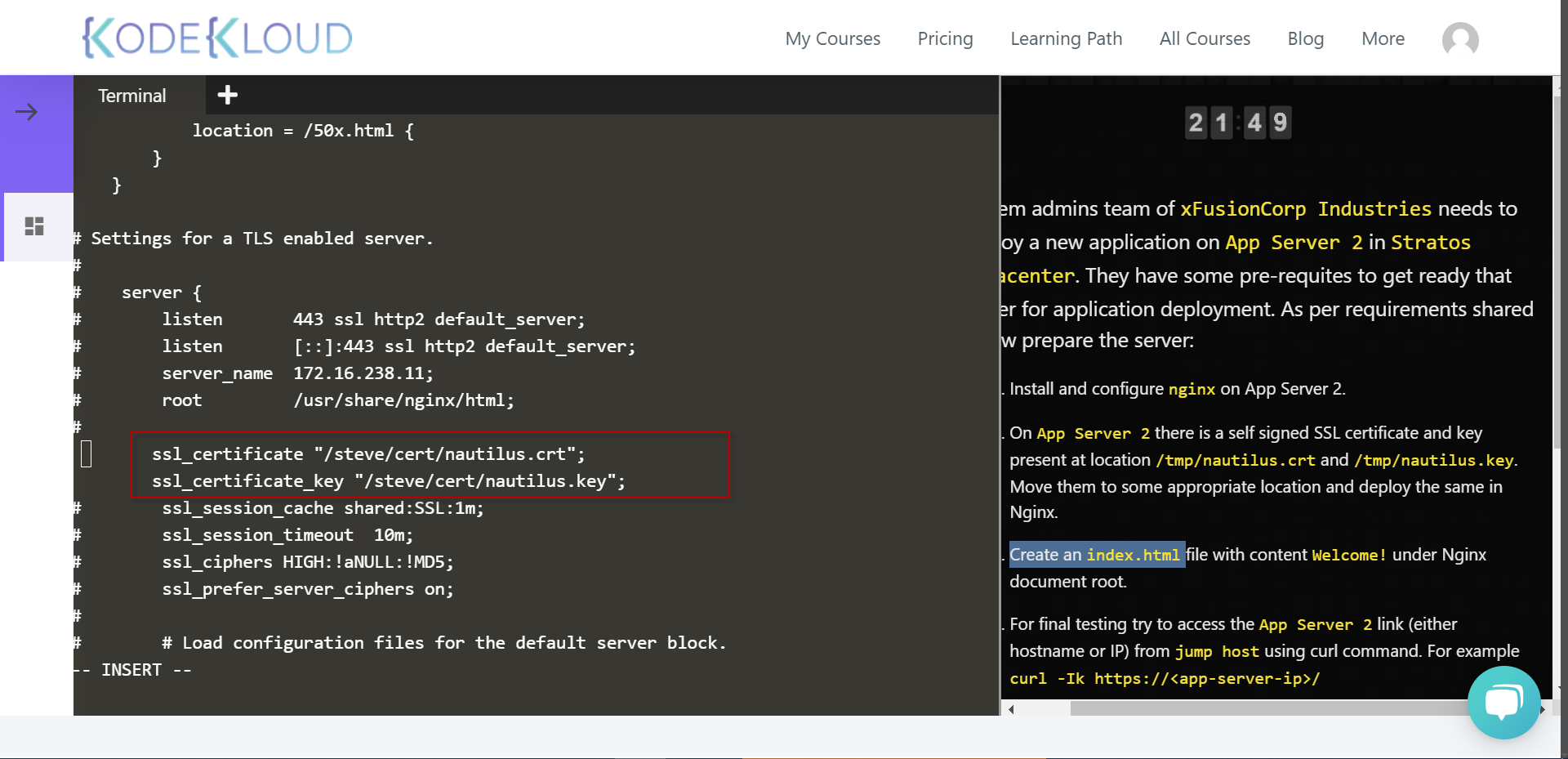Click the IPv6 listen [::]:443 line

click(399, 346)
